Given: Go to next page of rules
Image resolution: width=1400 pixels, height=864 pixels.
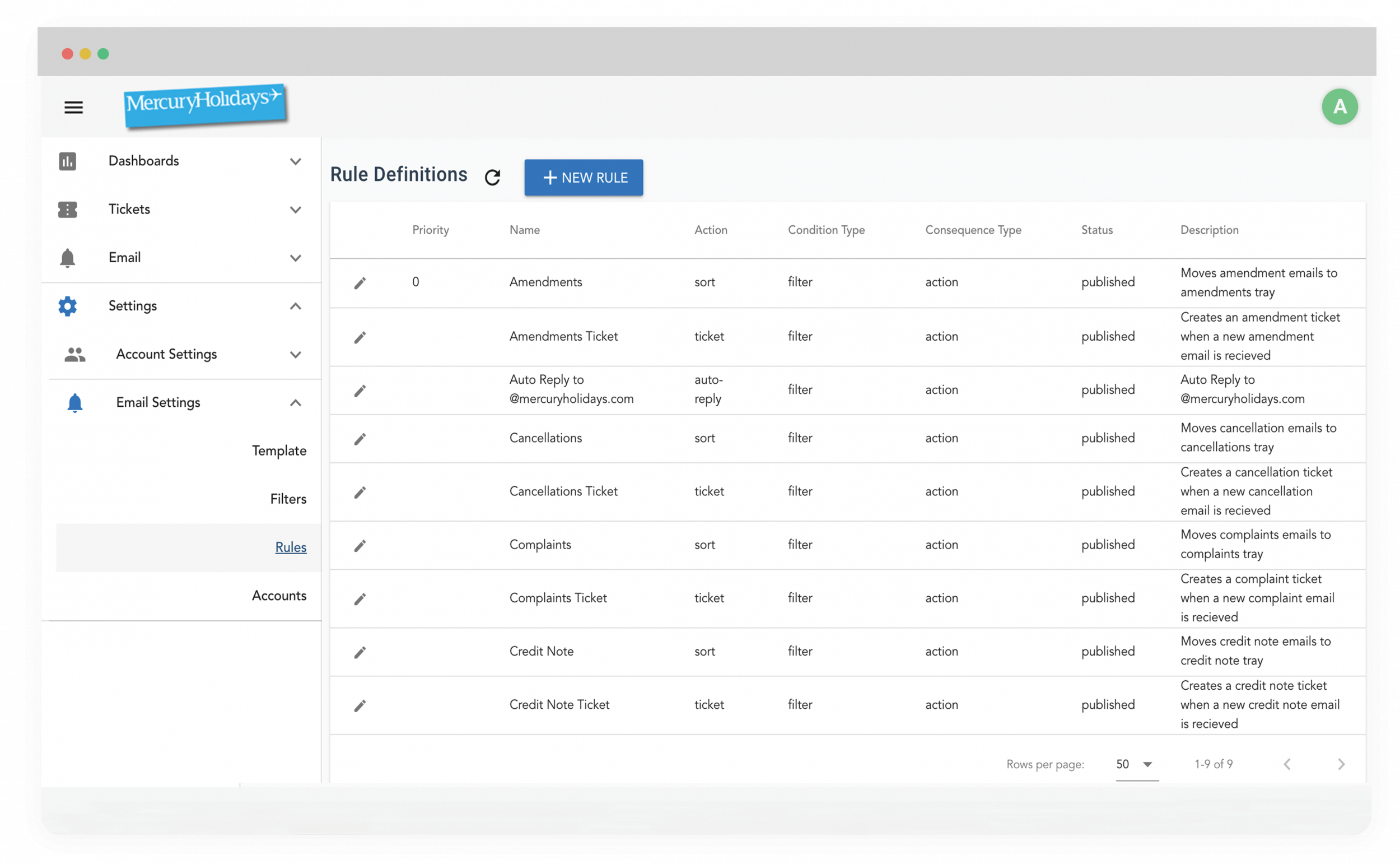Looking at the screenshot, I should click(x=1341, y=765).
